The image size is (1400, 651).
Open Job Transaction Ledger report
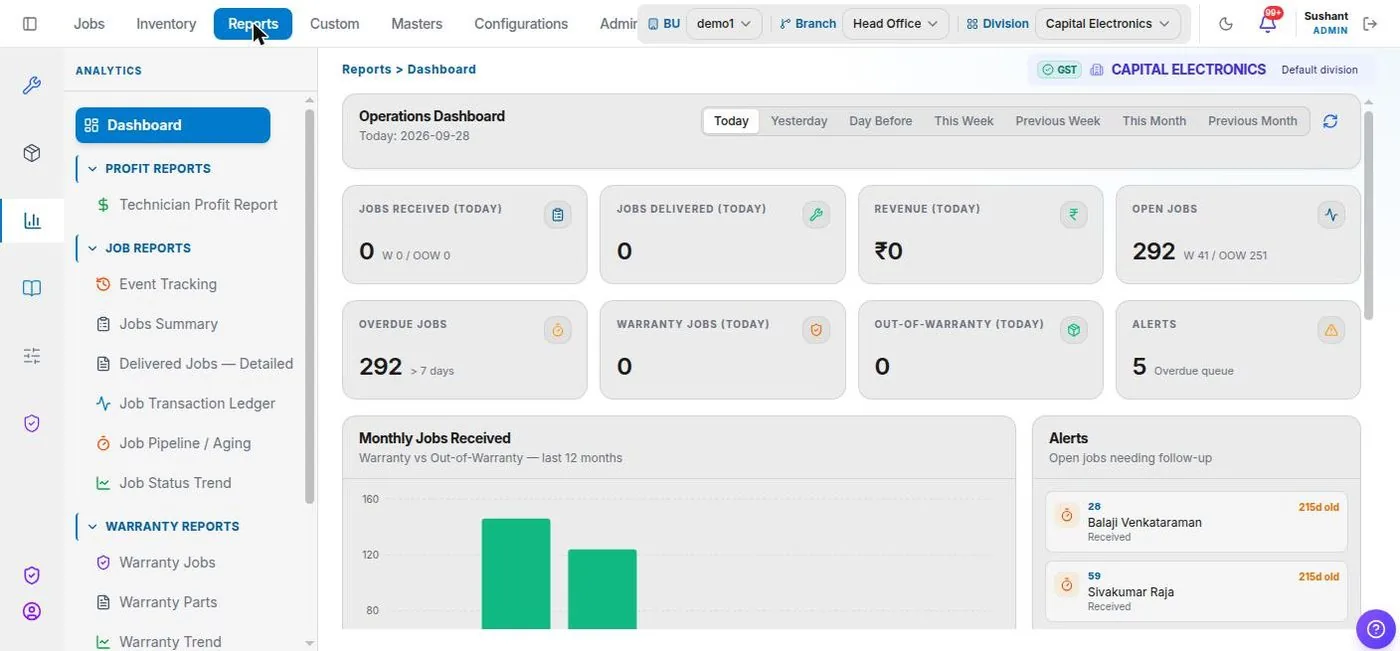pyautogui.click(x=185, y=403)
